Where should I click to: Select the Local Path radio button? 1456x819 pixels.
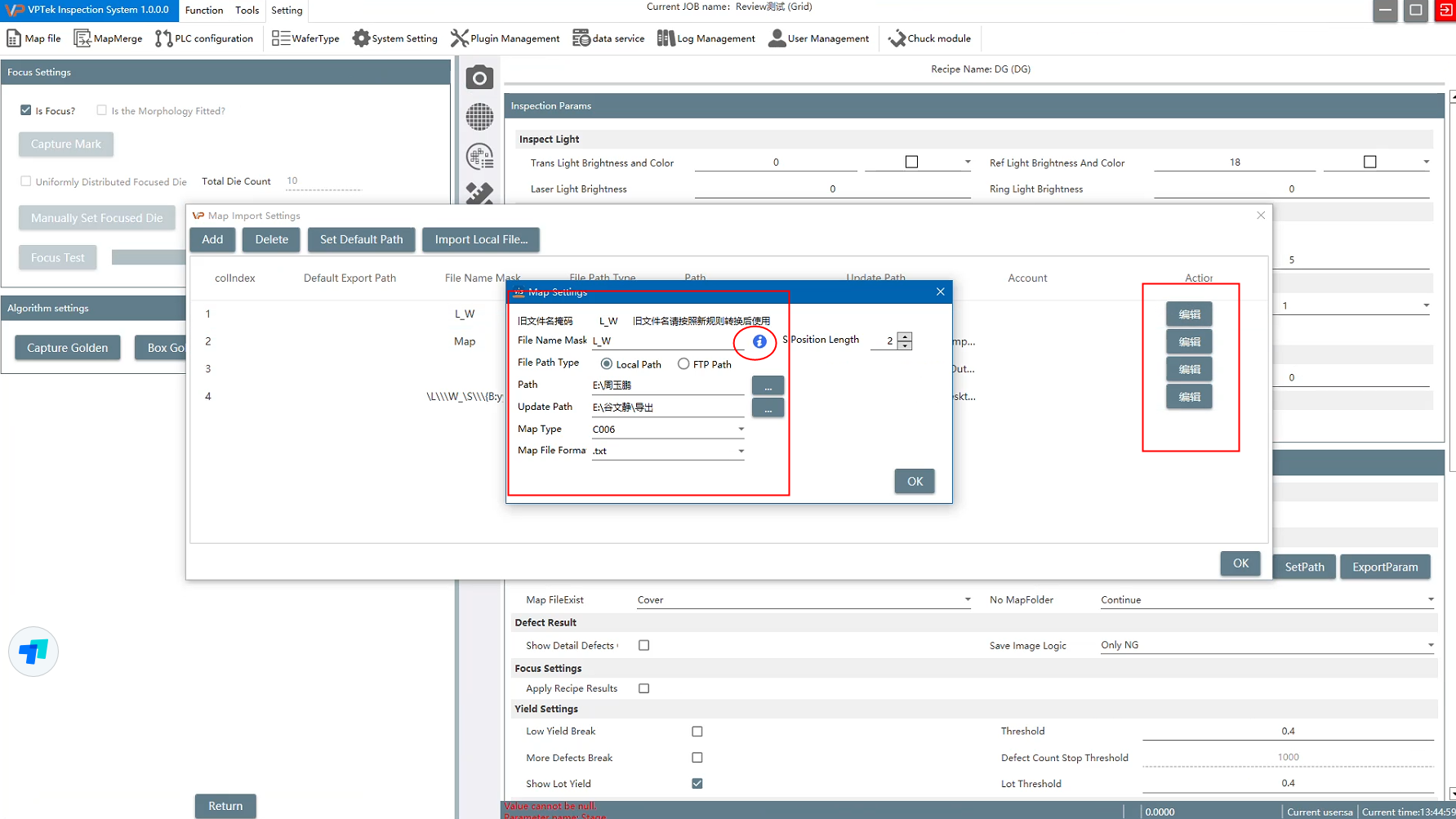(606, 364)
